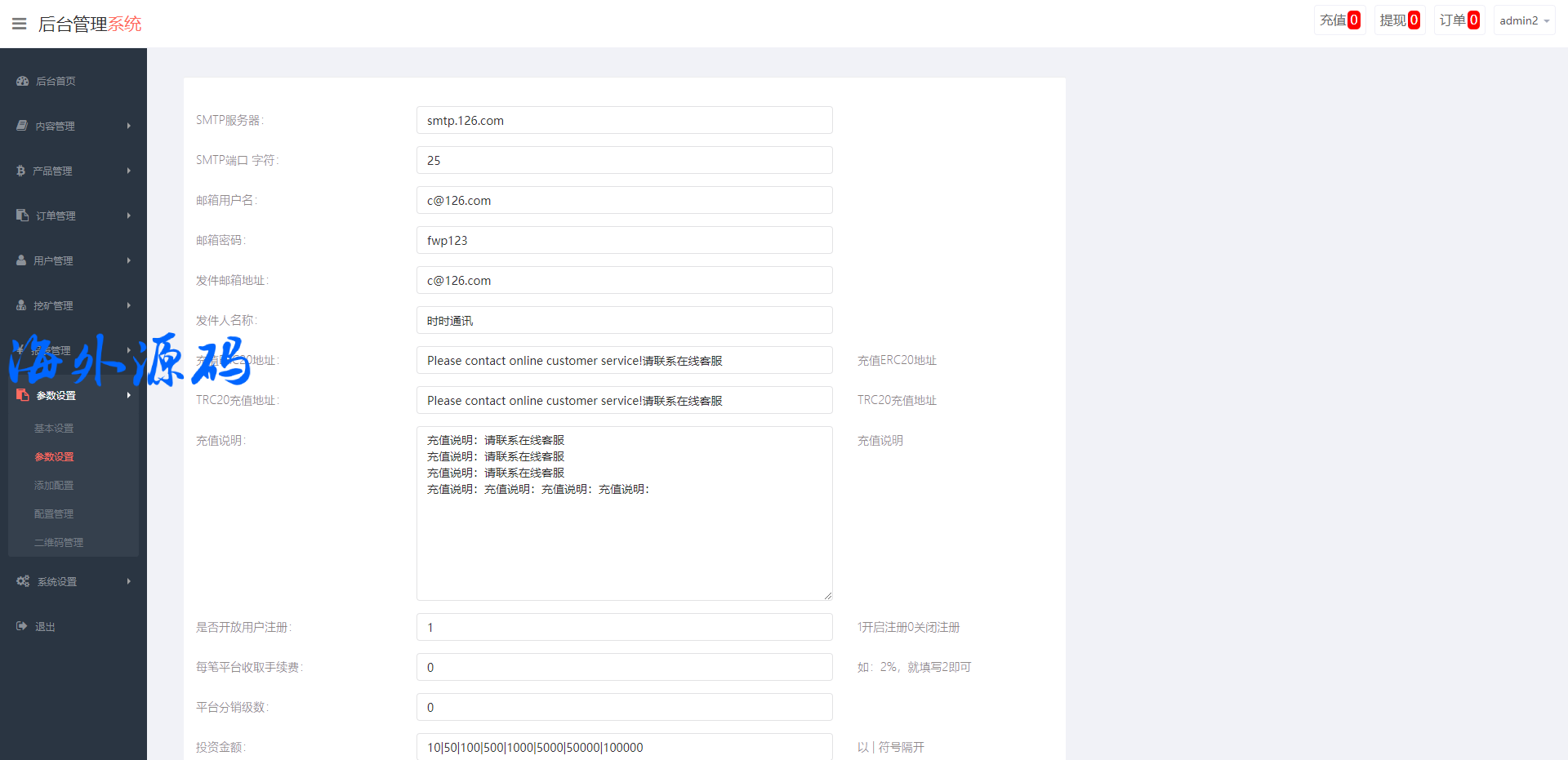Viewport: 1568px width, 760px height.
Task: Open 基本设置 in the sidebar submenu
Action: coord(54,428)
